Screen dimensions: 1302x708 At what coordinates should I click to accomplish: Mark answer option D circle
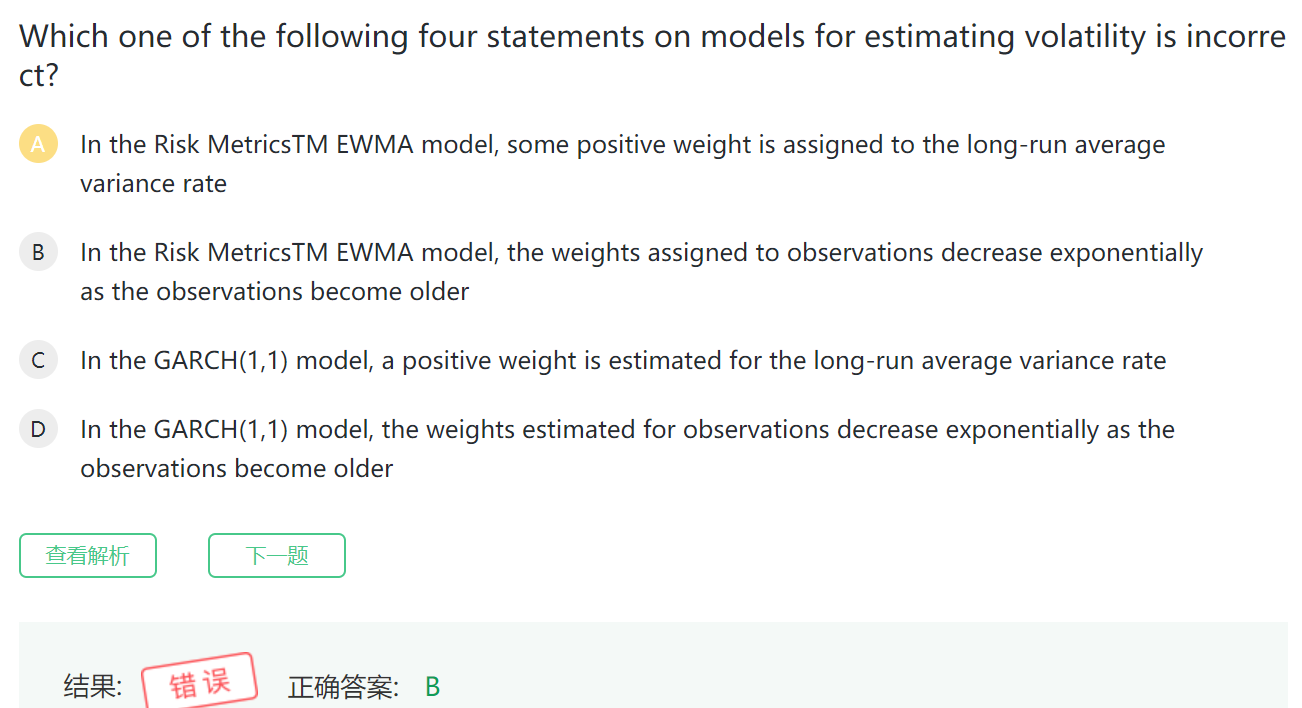click(x=38, y=430)
